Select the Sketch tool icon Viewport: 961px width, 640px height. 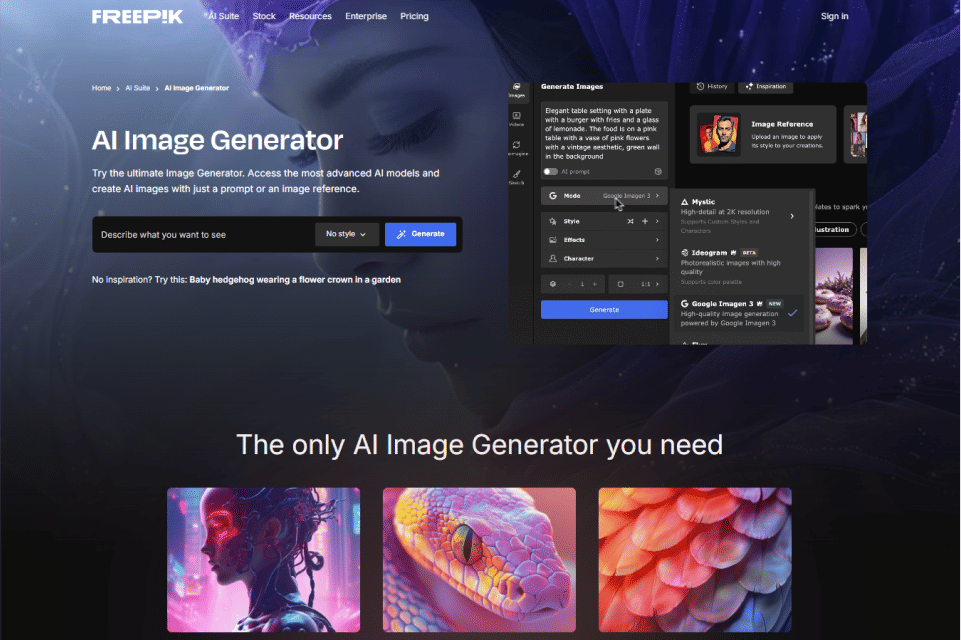[517, 178]
